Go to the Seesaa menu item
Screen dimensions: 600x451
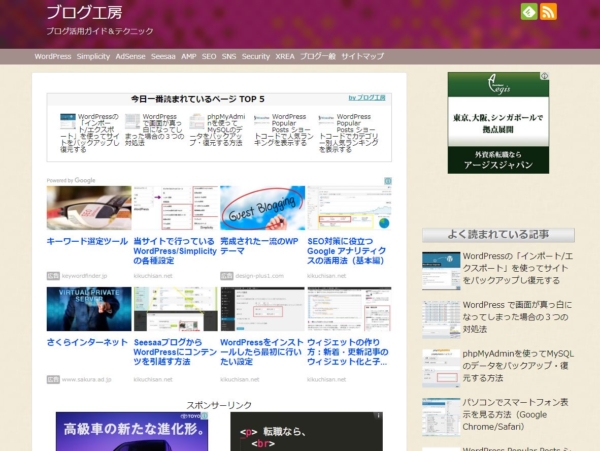point(163,57)
